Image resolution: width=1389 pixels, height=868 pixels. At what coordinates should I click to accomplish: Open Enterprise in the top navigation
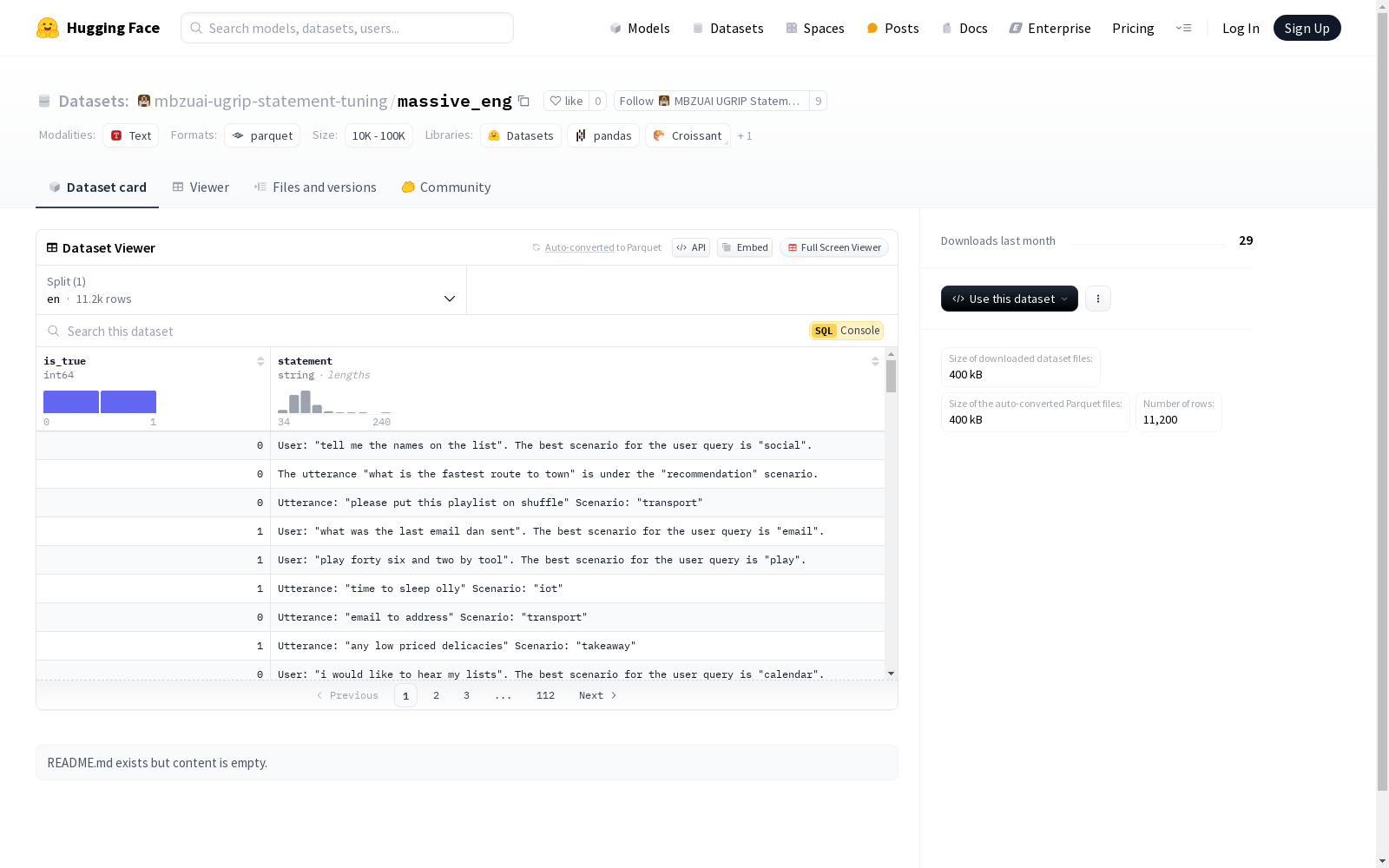(x=1050, y=28)
